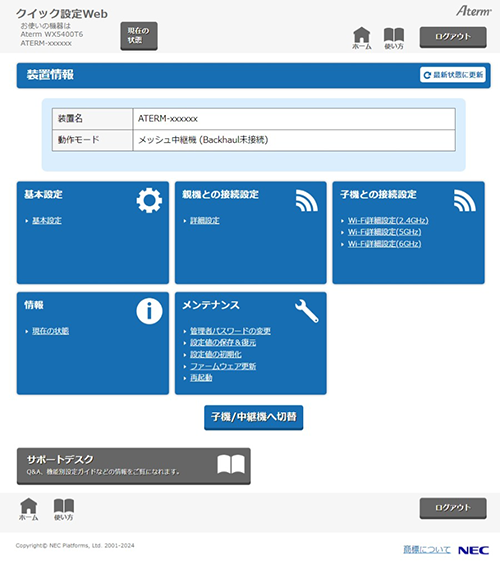Open the サポートデスク banner
This screenshot has width=500, height=563.
pos(134,466)
